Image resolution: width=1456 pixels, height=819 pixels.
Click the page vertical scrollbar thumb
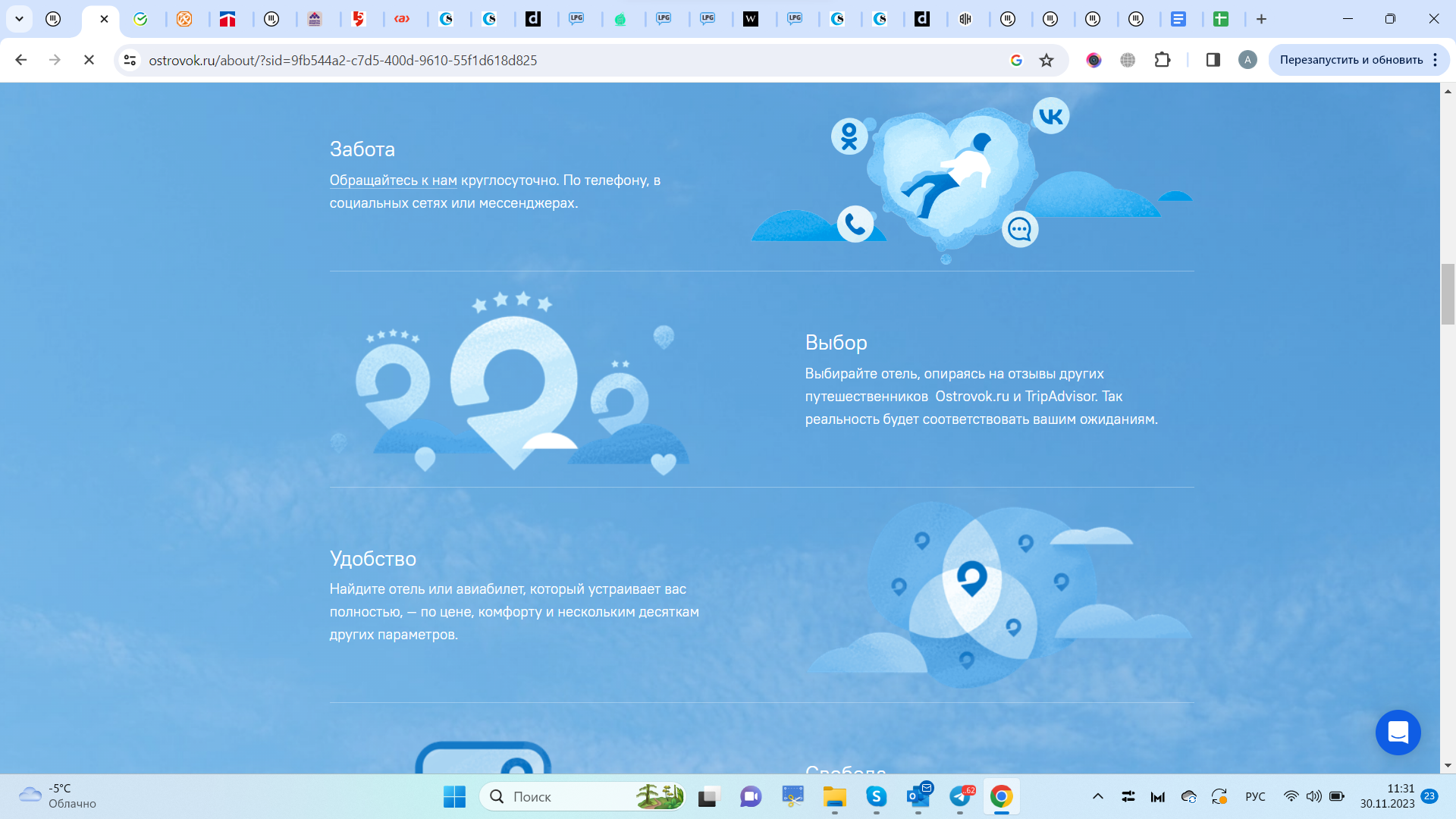1448,294
